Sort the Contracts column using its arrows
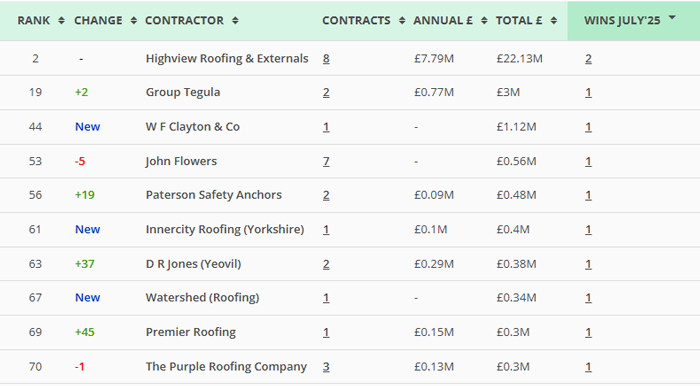Image resolution: width=700 pixels, height=386 pixels. (402, 21)
